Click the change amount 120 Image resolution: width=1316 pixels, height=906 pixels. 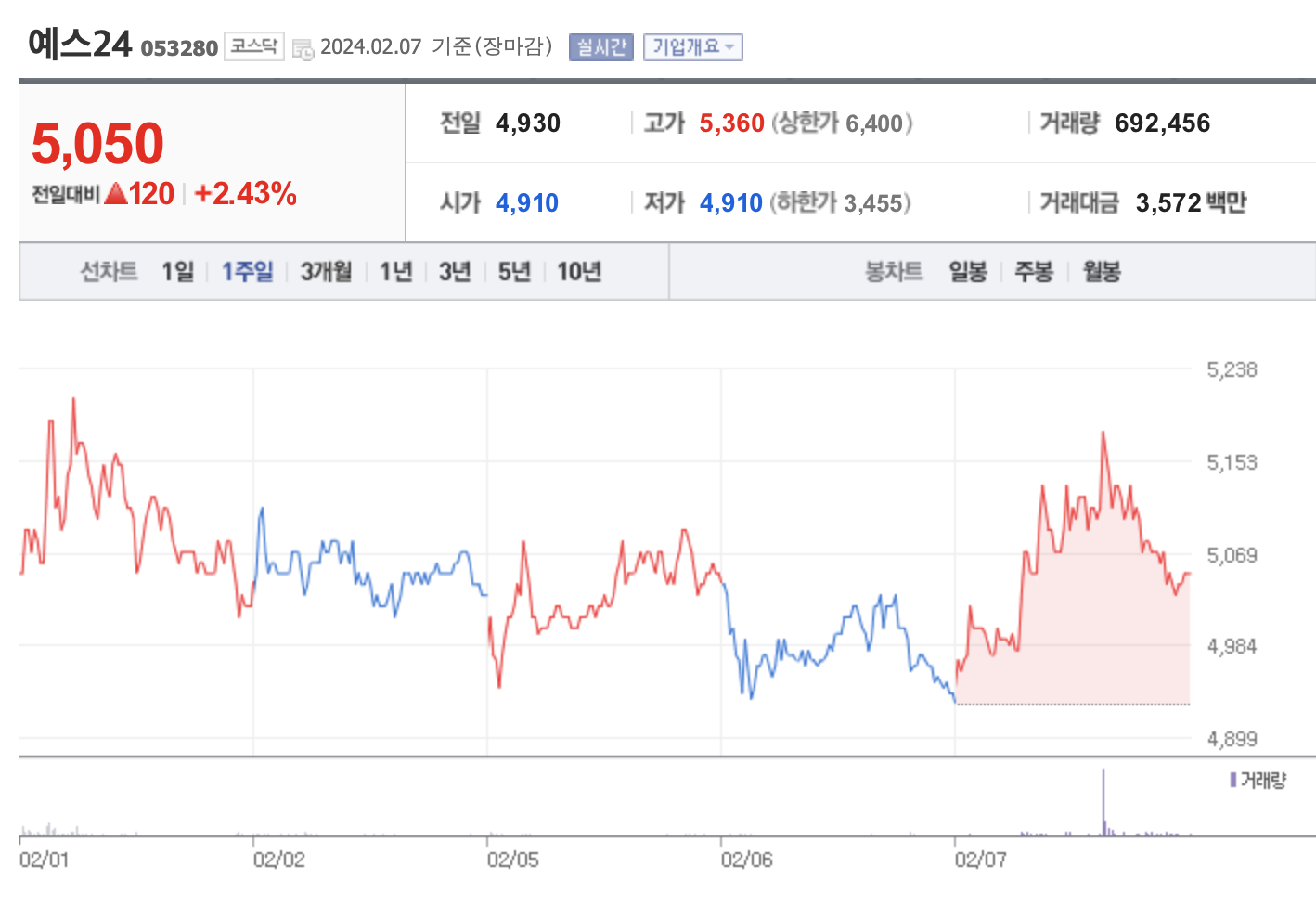151,193
